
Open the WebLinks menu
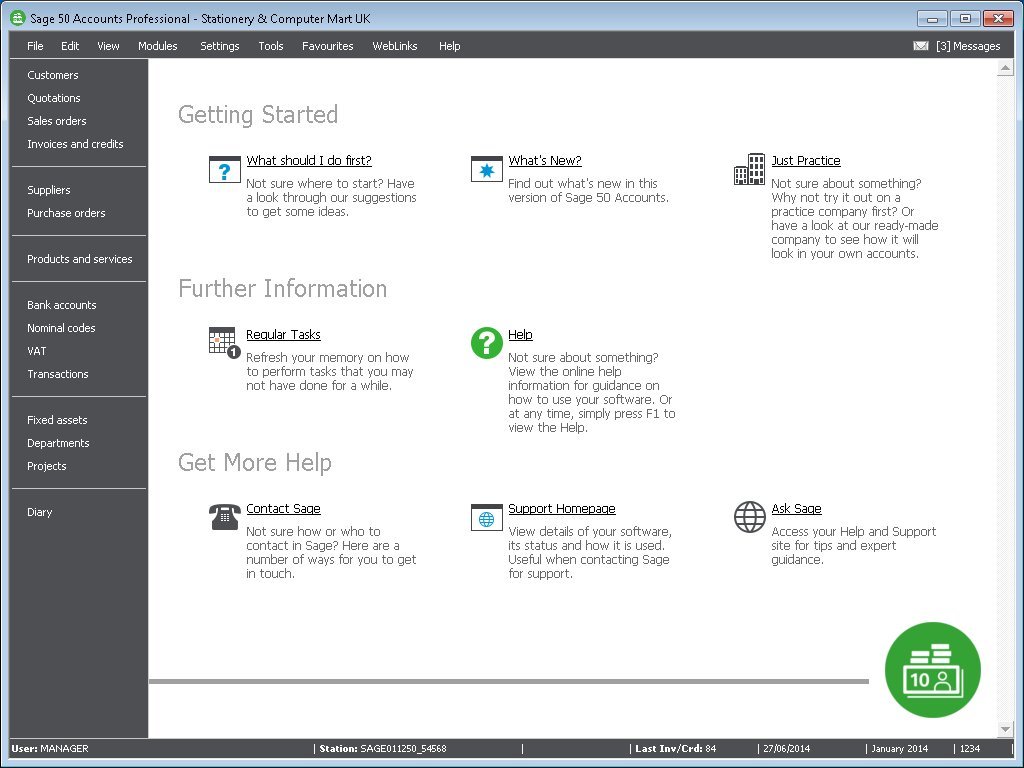(x=395, y=46)
